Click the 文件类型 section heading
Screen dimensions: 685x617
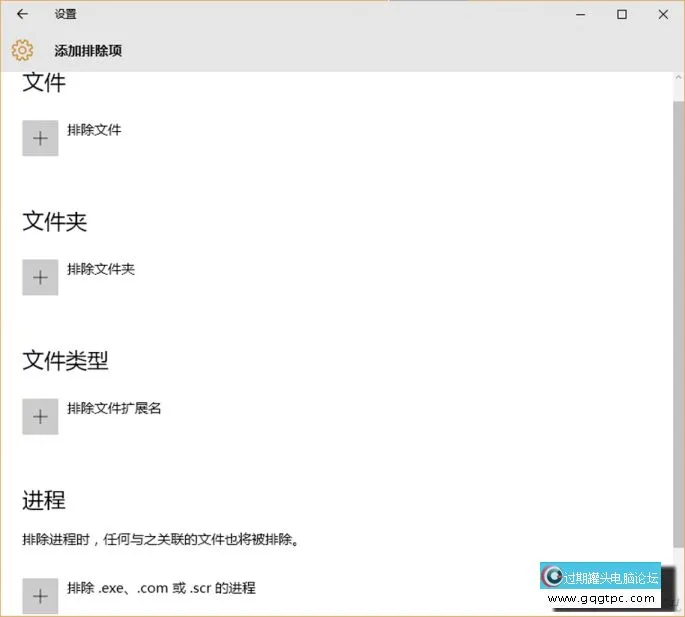click(x=65, y=360)
